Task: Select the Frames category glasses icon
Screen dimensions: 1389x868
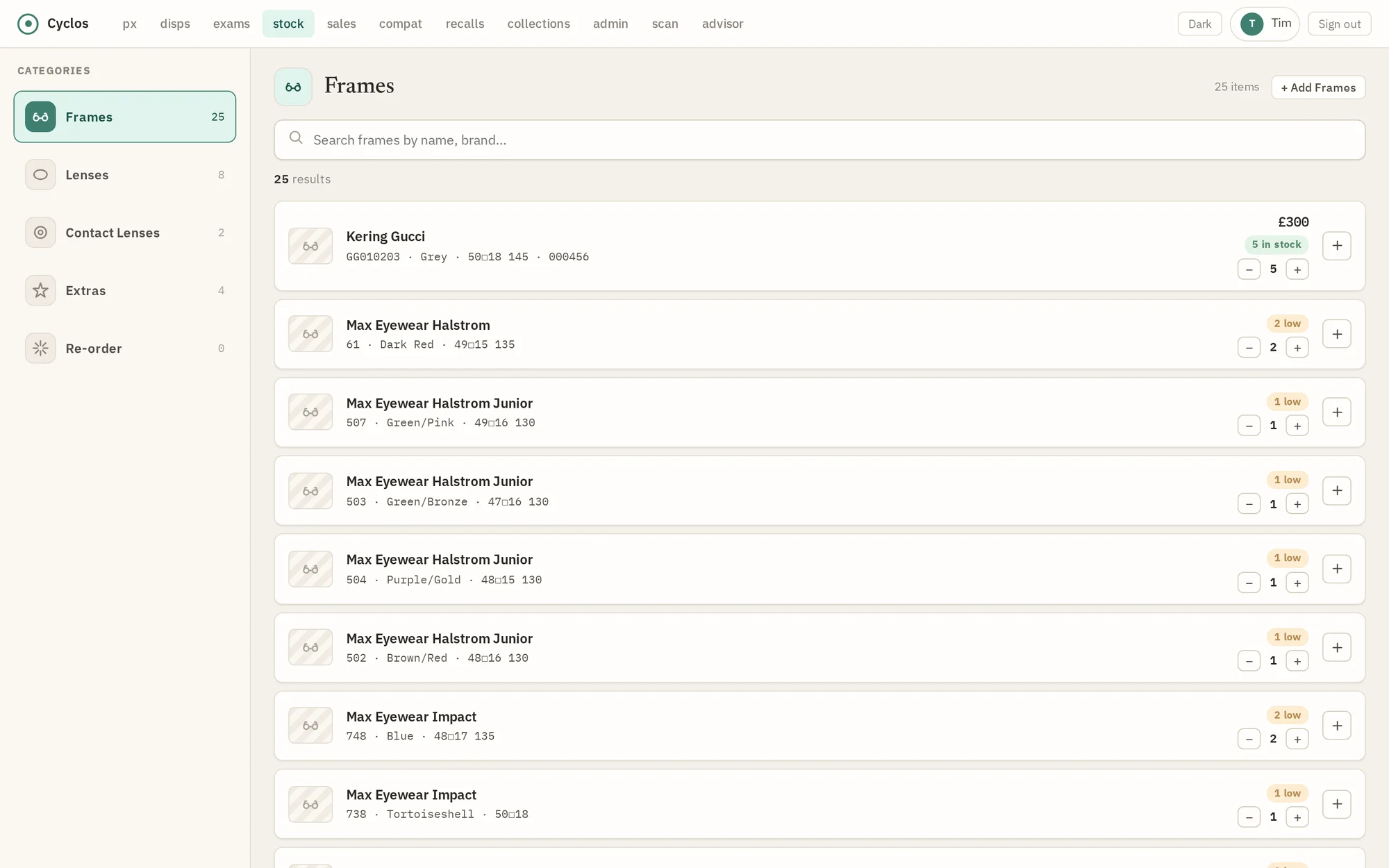Action: click(x=40, y=117)
